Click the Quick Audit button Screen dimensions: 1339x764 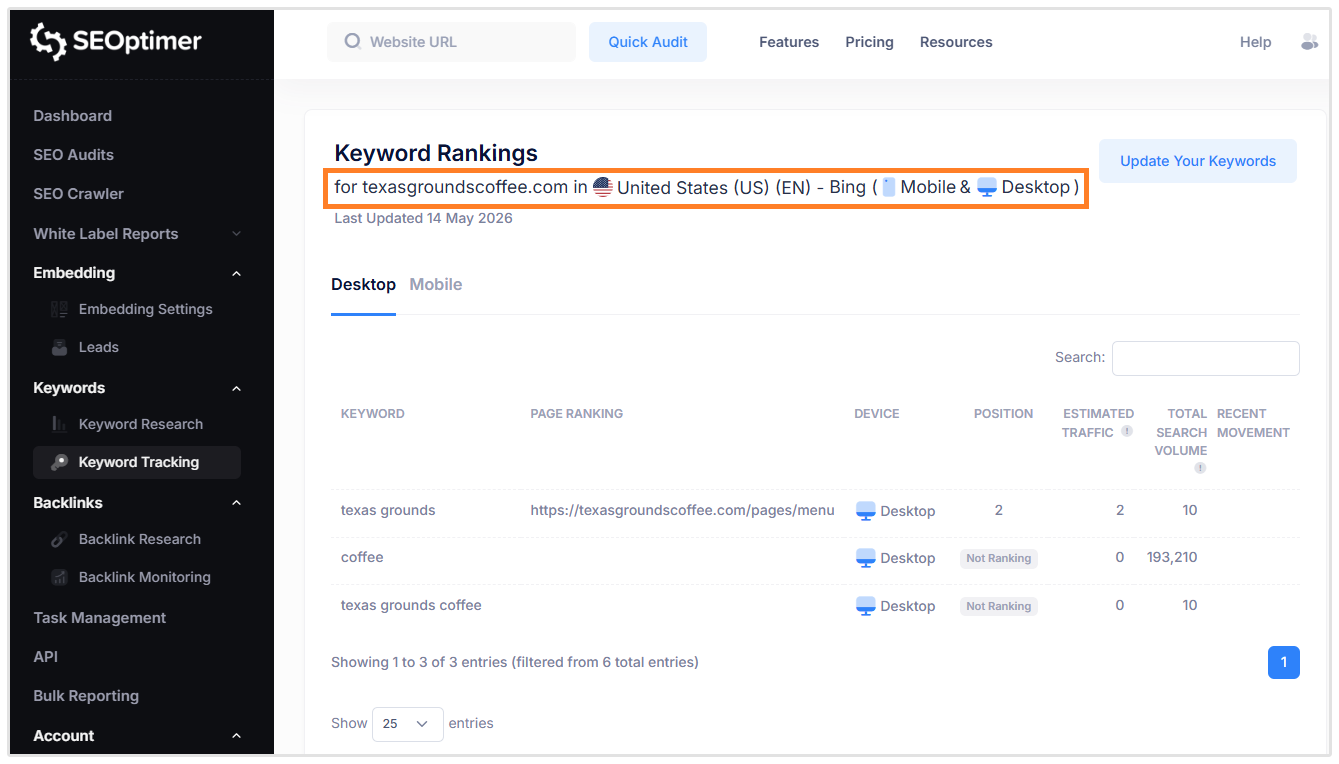pos(648,42)
